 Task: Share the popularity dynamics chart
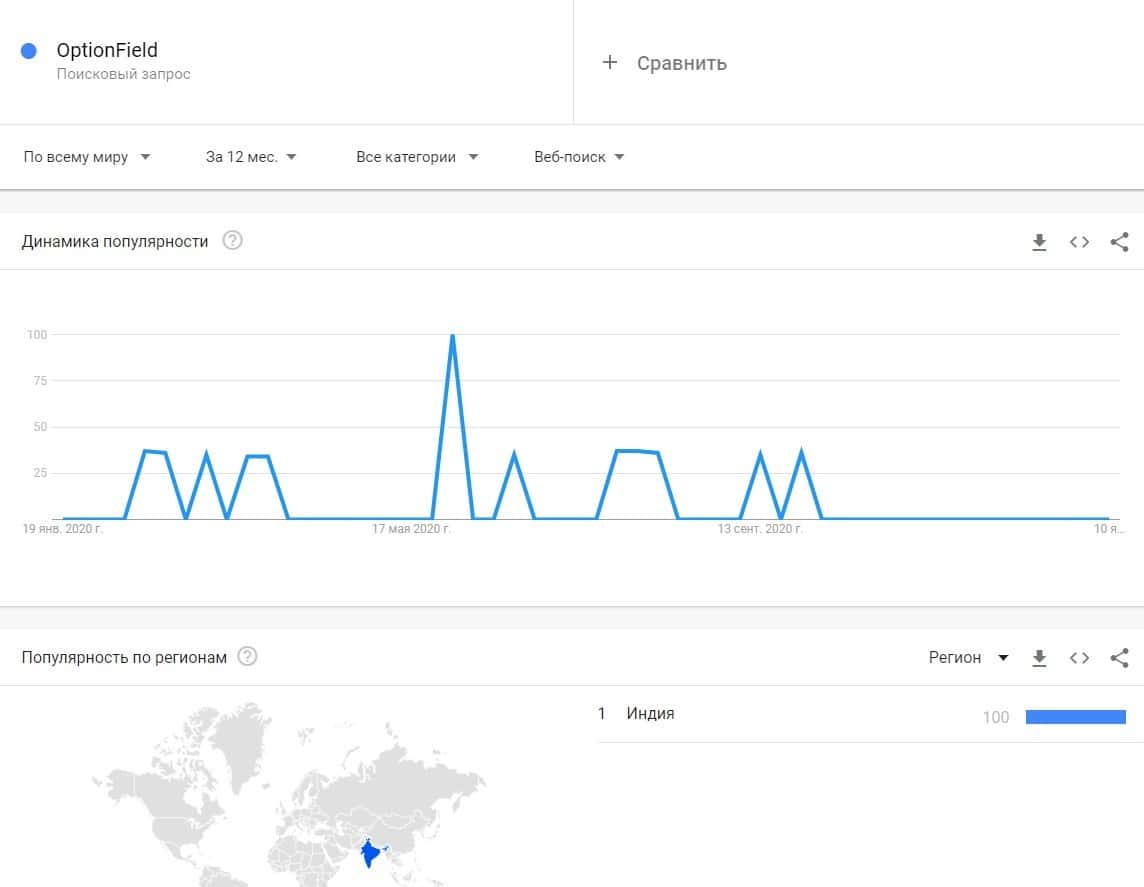[x=1119, y=242]
